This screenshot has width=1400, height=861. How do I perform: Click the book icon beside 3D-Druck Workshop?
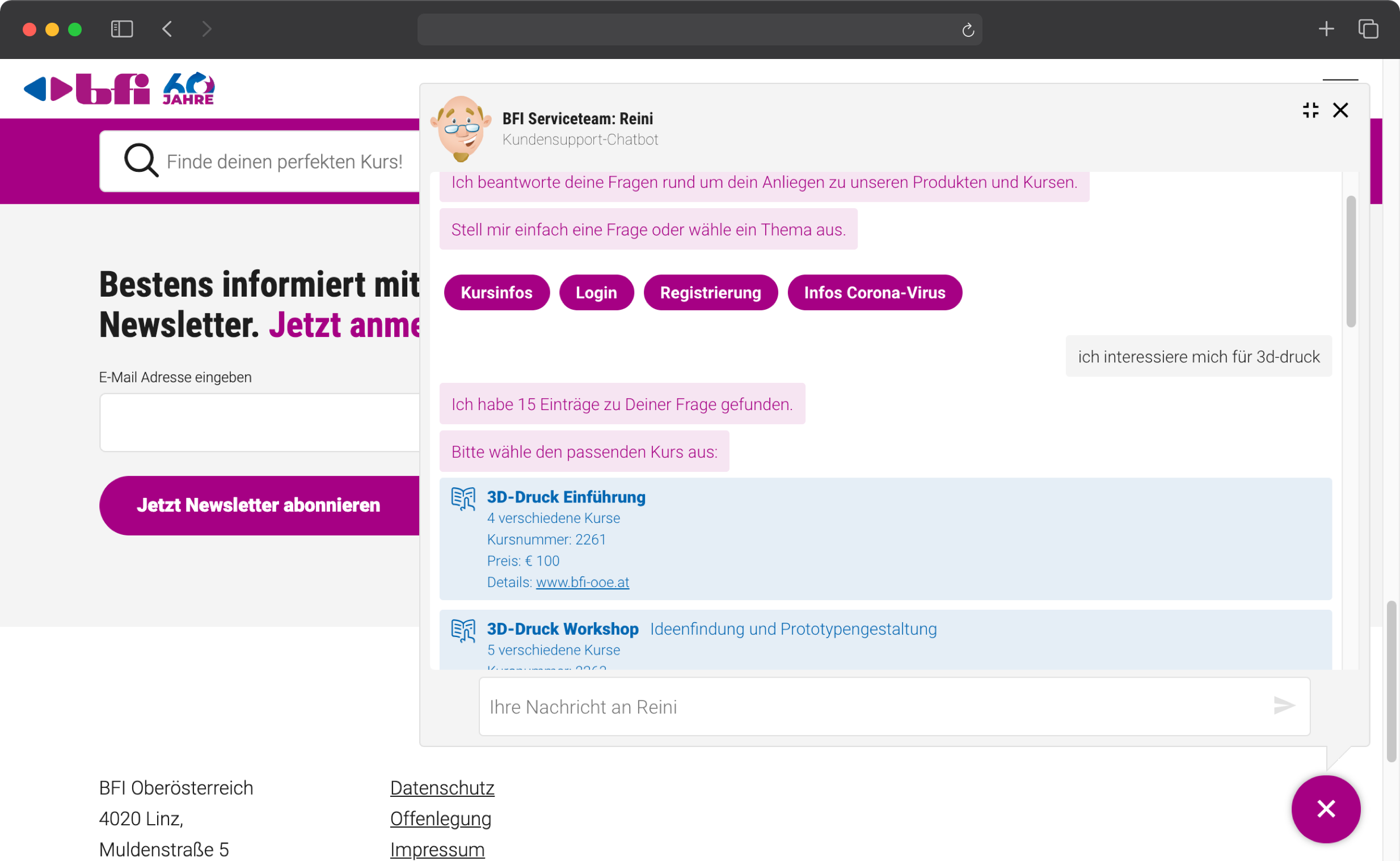point(463,630)
